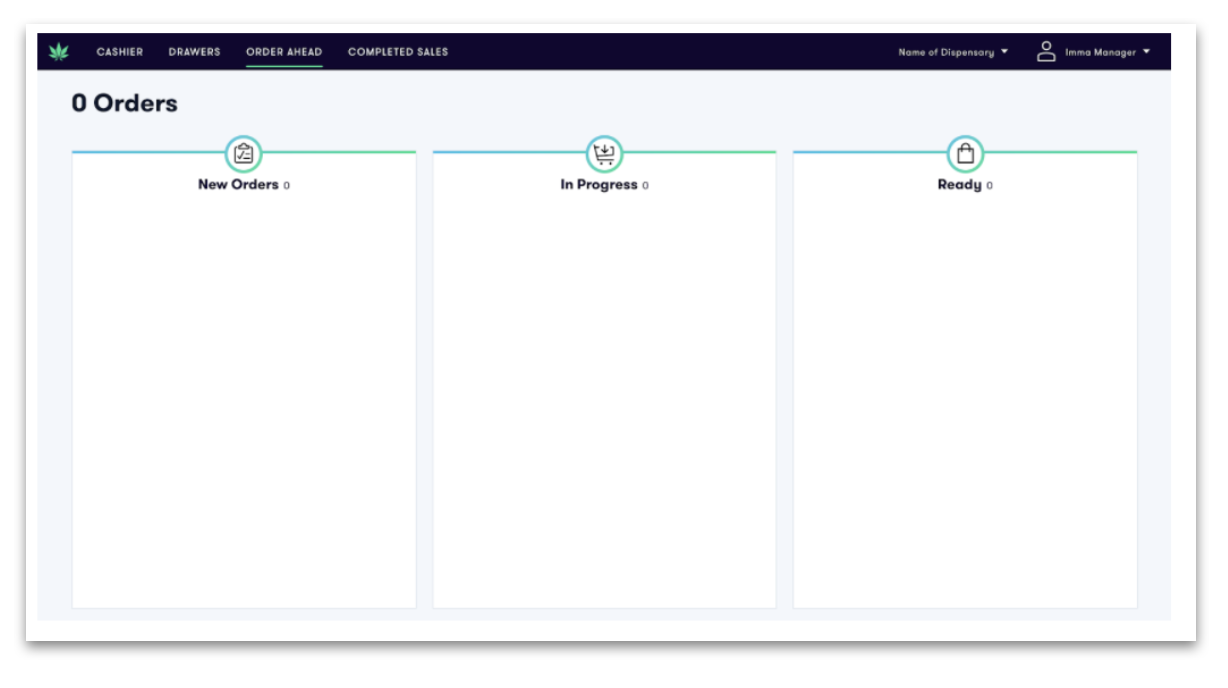This screenshot has width=1228, height=688.
Task: Click the user profile silhouette icon
Action: pyautogui.click(x=1046, y=52)
